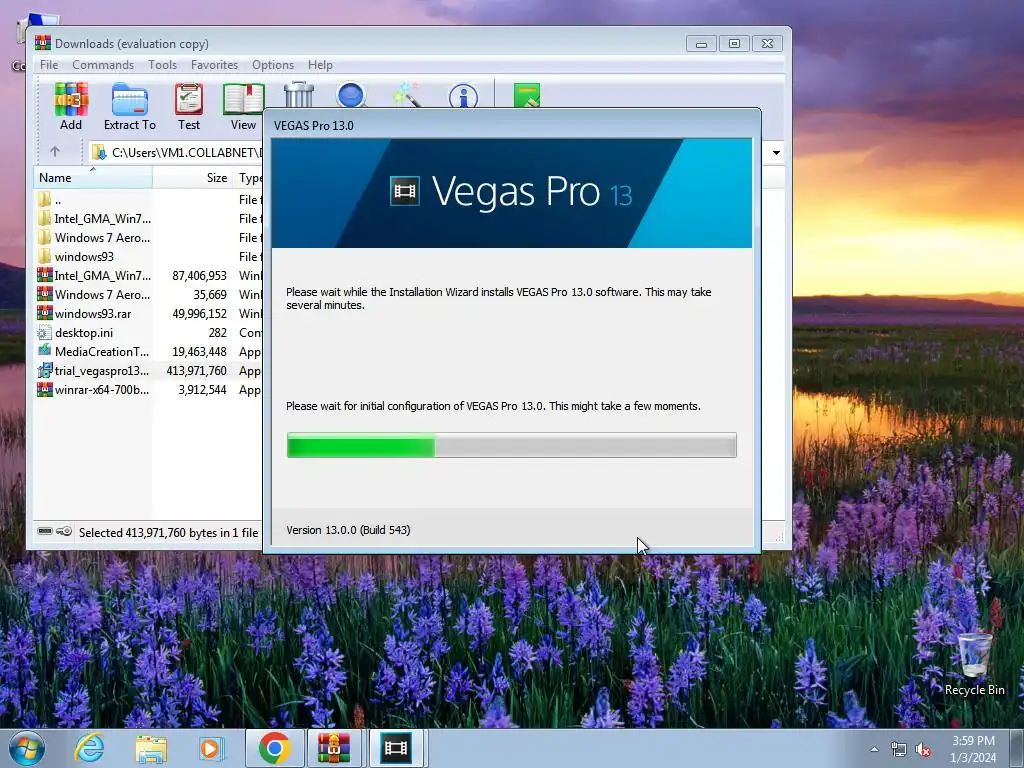The image size is (1024, 768).
Task: Select the windows93.rar file
Action: 148,313
